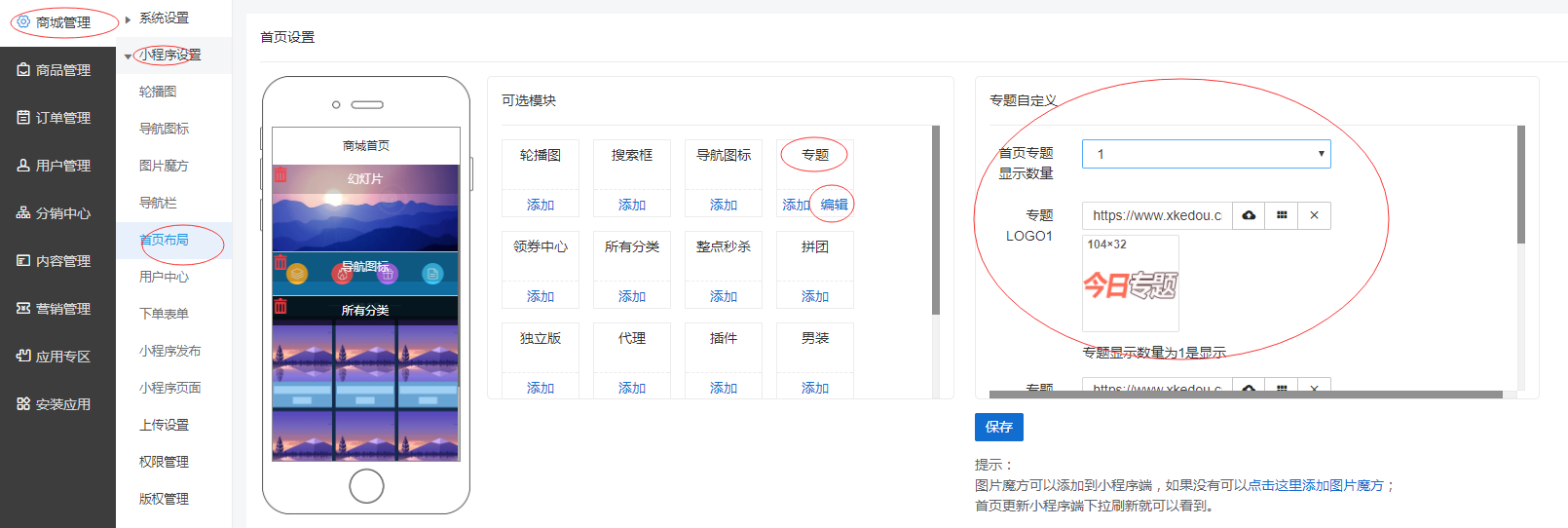Click the upload cloud icon for 专题 LOGO1

point(1249,215)
